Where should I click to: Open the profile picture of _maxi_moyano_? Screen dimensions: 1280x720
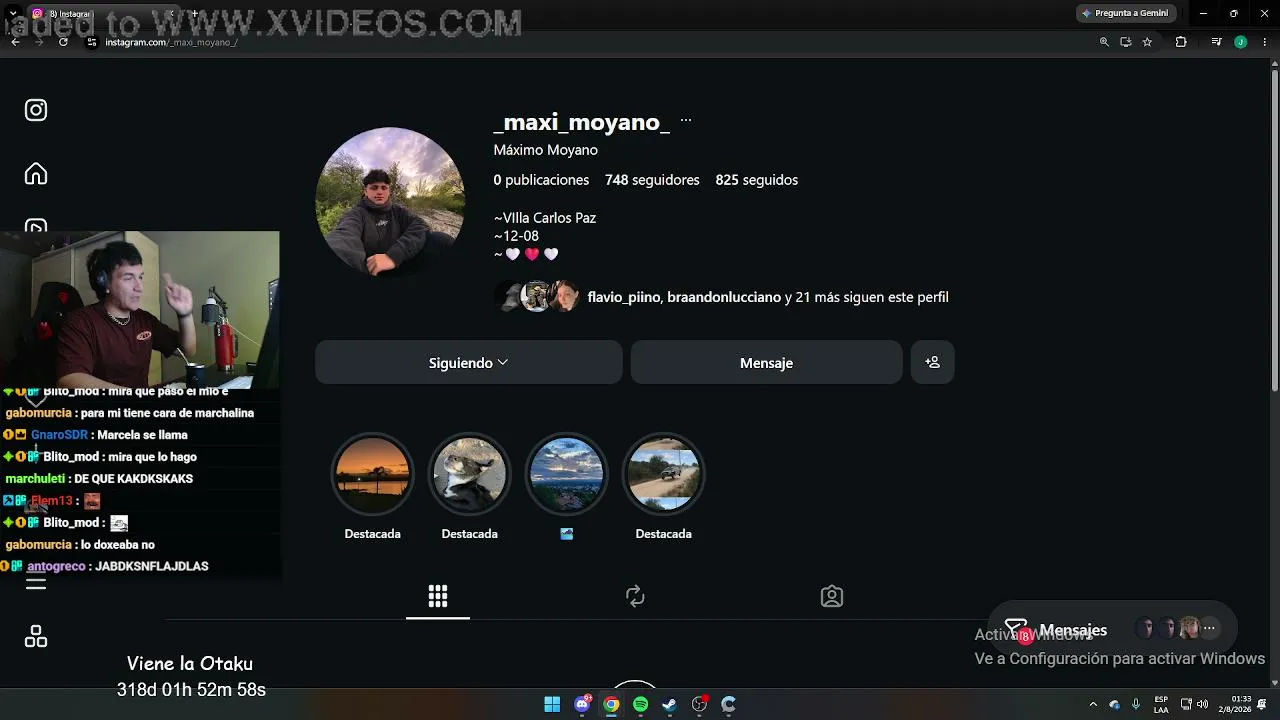pyautogui.click(x=390, y=201)
